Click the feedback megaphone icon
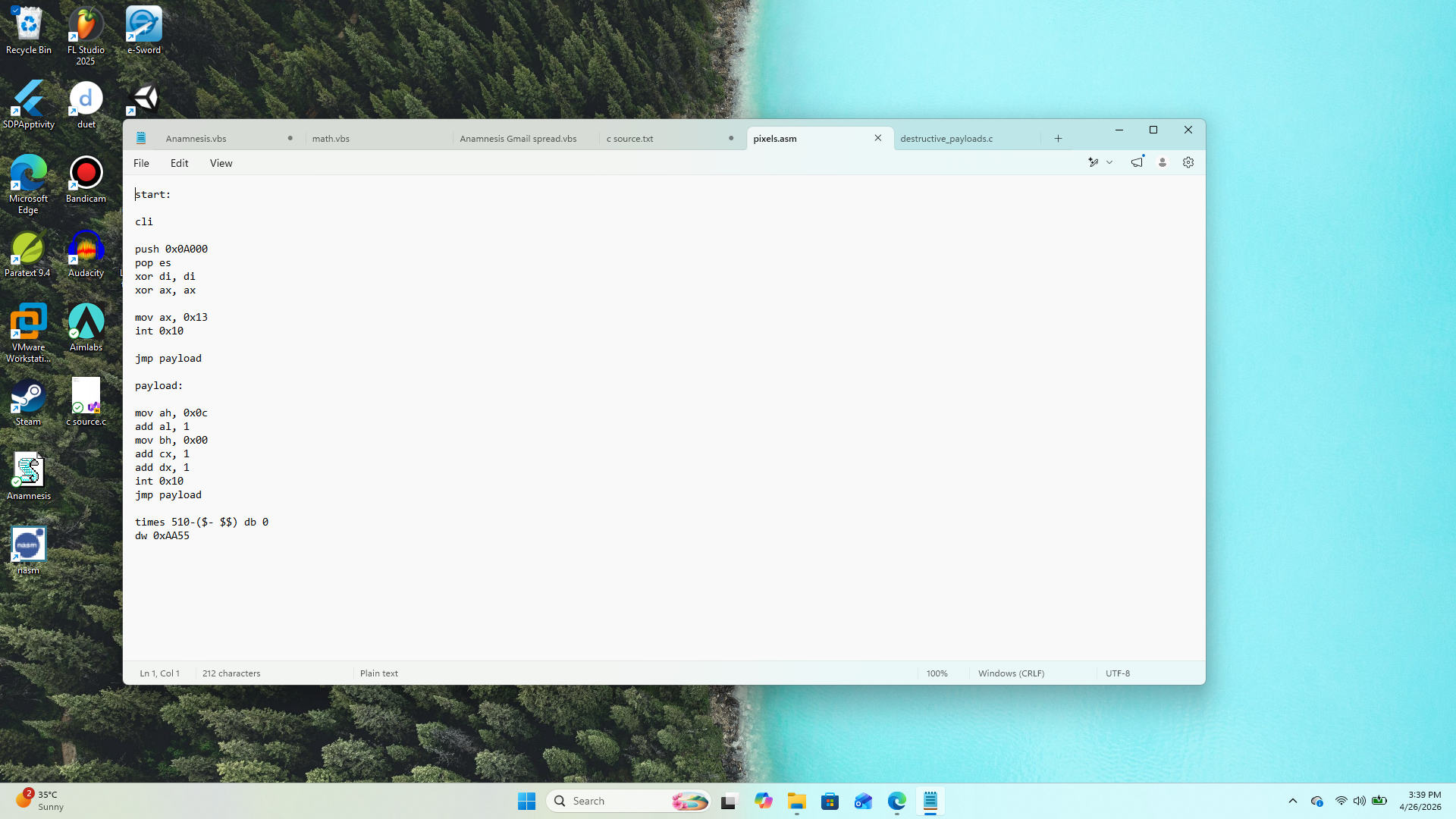1456x819 pixels. (1137, 162)
